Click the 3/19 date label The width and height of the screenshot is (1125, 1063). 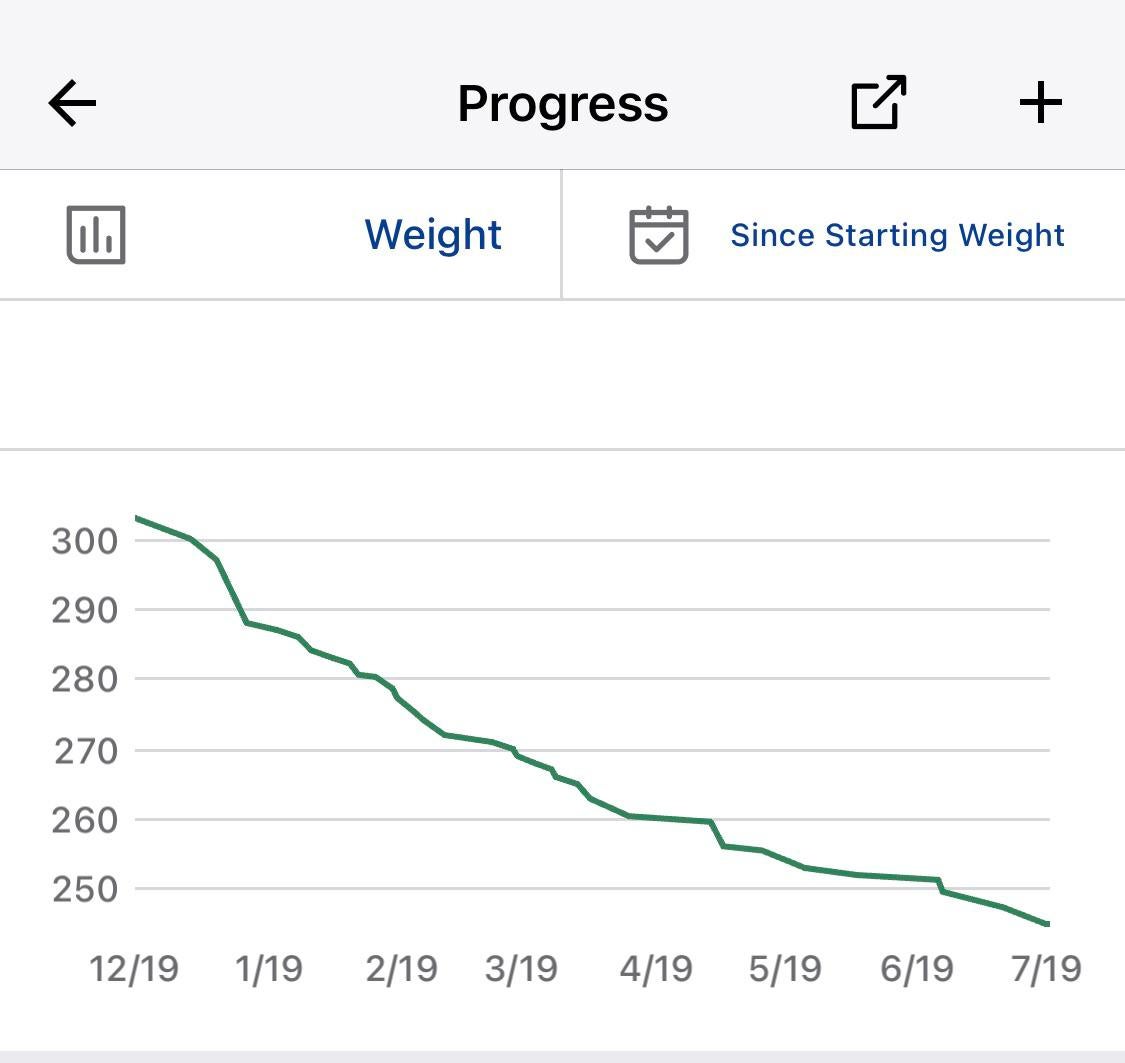(x=521, y=968)
